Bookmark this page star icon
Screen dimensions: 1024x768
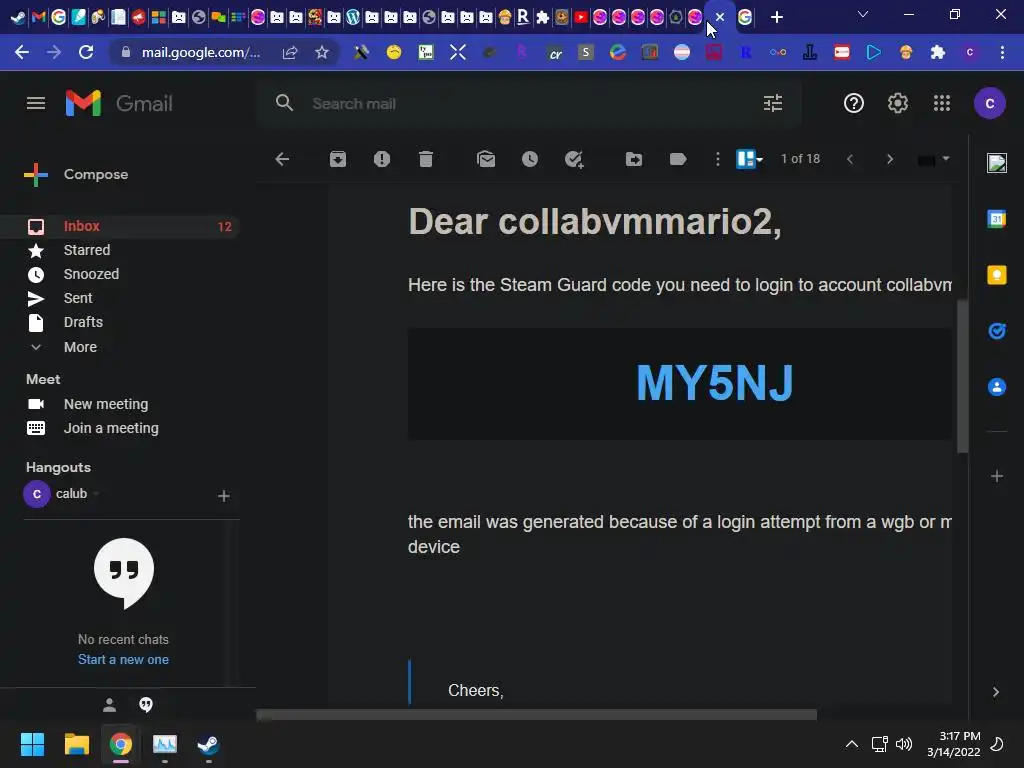pyautogui.click(x=321, y=52)
